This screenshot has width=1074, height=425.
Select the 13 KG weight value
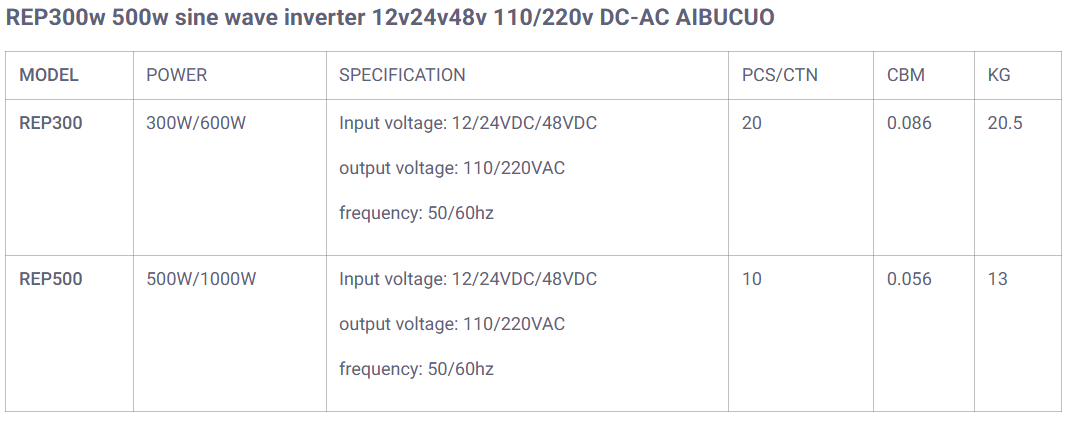click(997, 280)
